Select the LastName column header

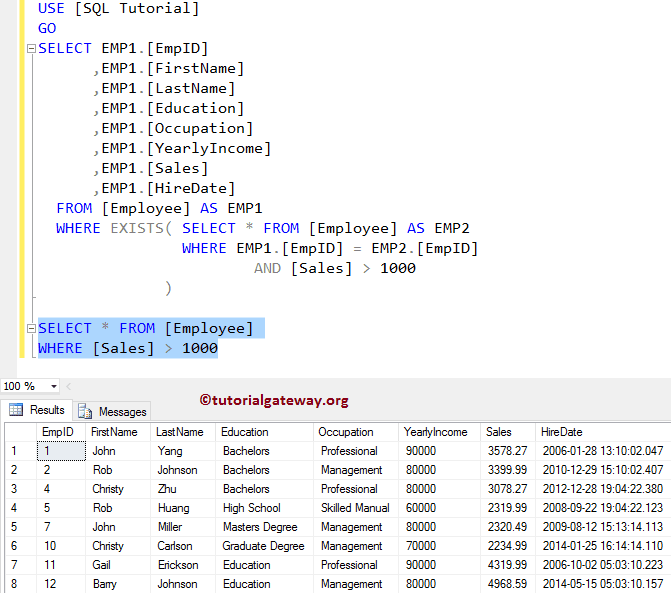pyautogui.click(x=183, y=432)
